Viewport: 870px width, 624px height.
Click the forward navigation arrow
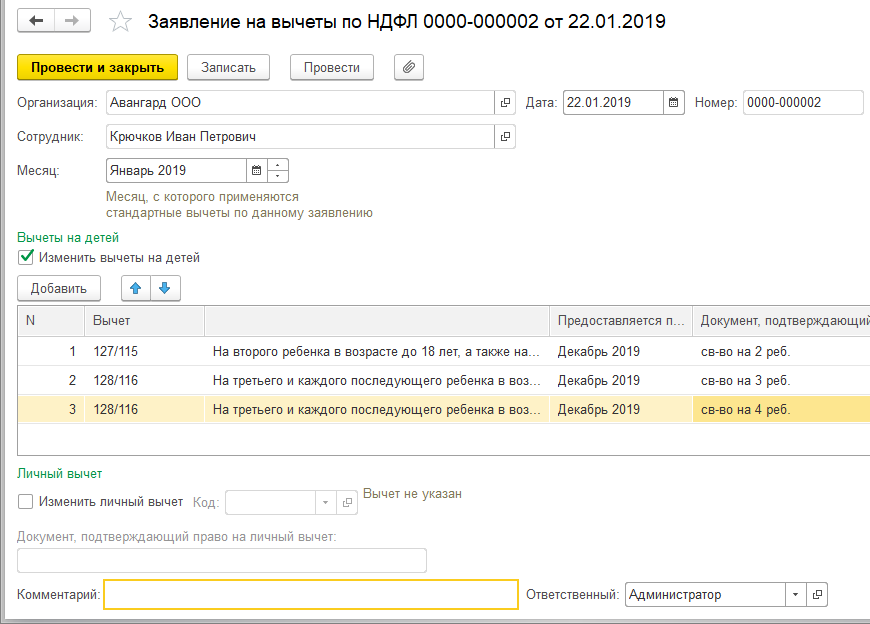[71, 20]
